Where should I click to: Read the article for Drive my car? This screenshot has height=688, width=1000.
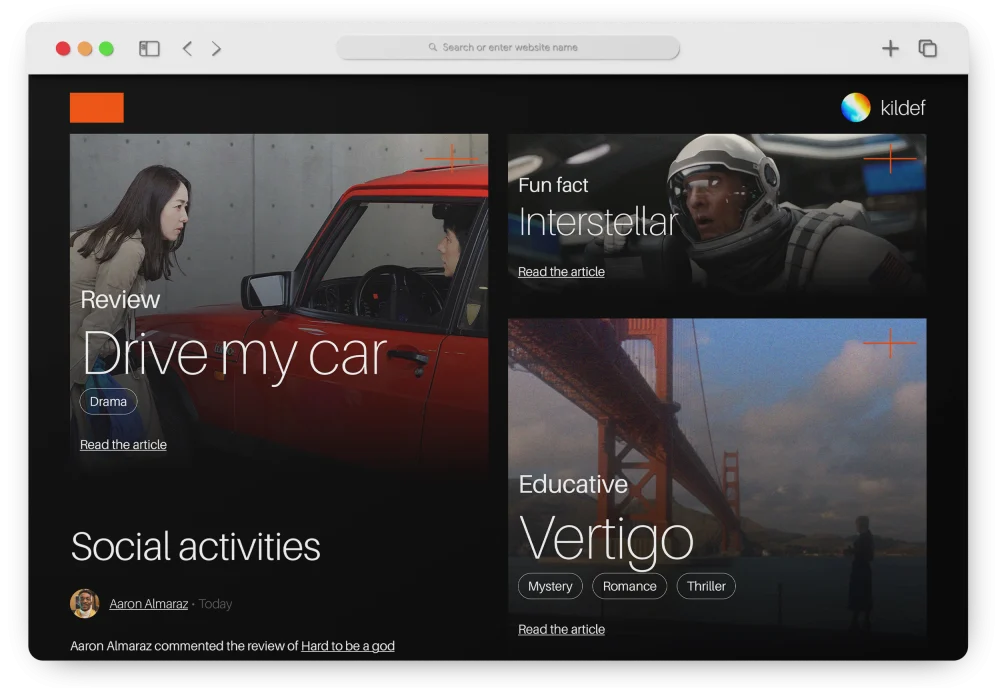click(123, 444)
